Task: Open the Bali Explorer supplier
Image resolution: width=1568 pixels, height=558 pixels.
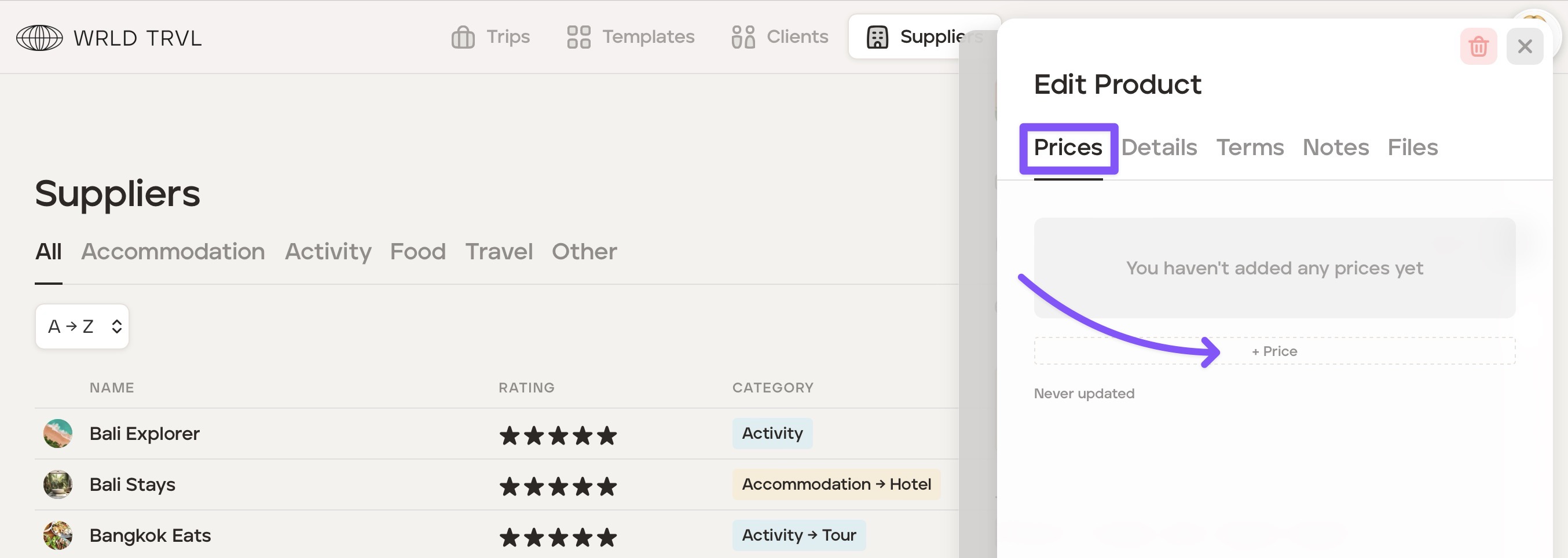Action: [144, 434]
